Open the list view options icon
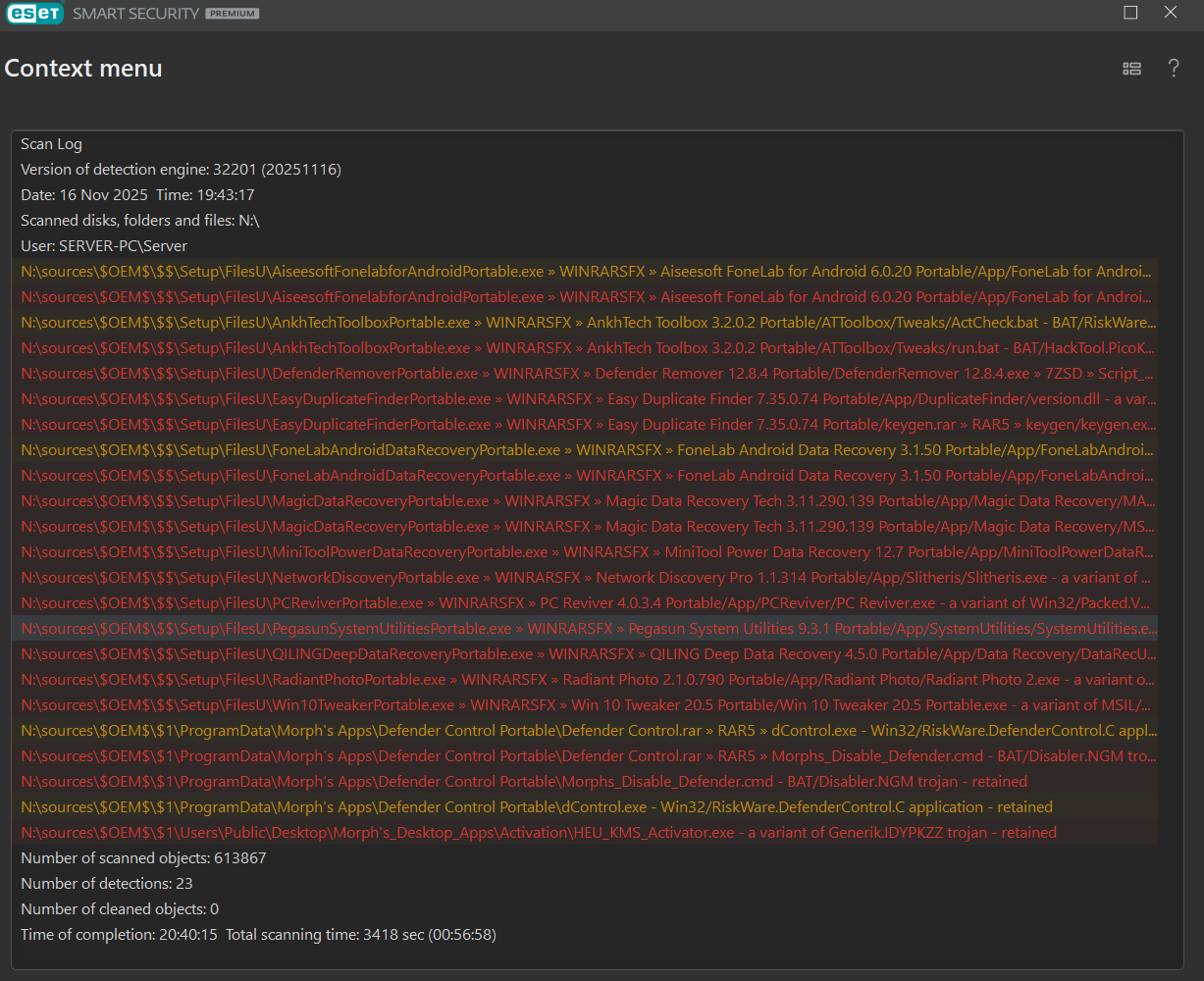The image size is (1204, 981). coord(1131,69)
